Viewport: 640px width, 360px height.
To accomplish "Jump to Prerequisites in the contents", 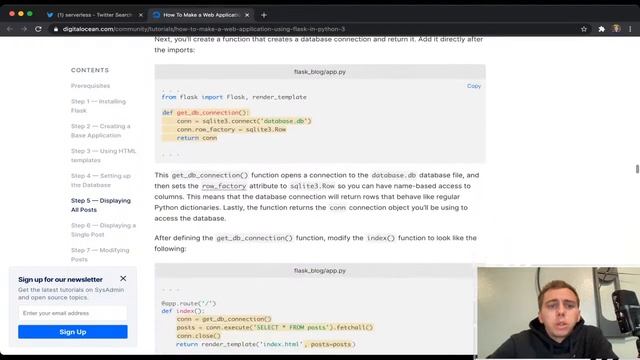I will tap(90, 86).
